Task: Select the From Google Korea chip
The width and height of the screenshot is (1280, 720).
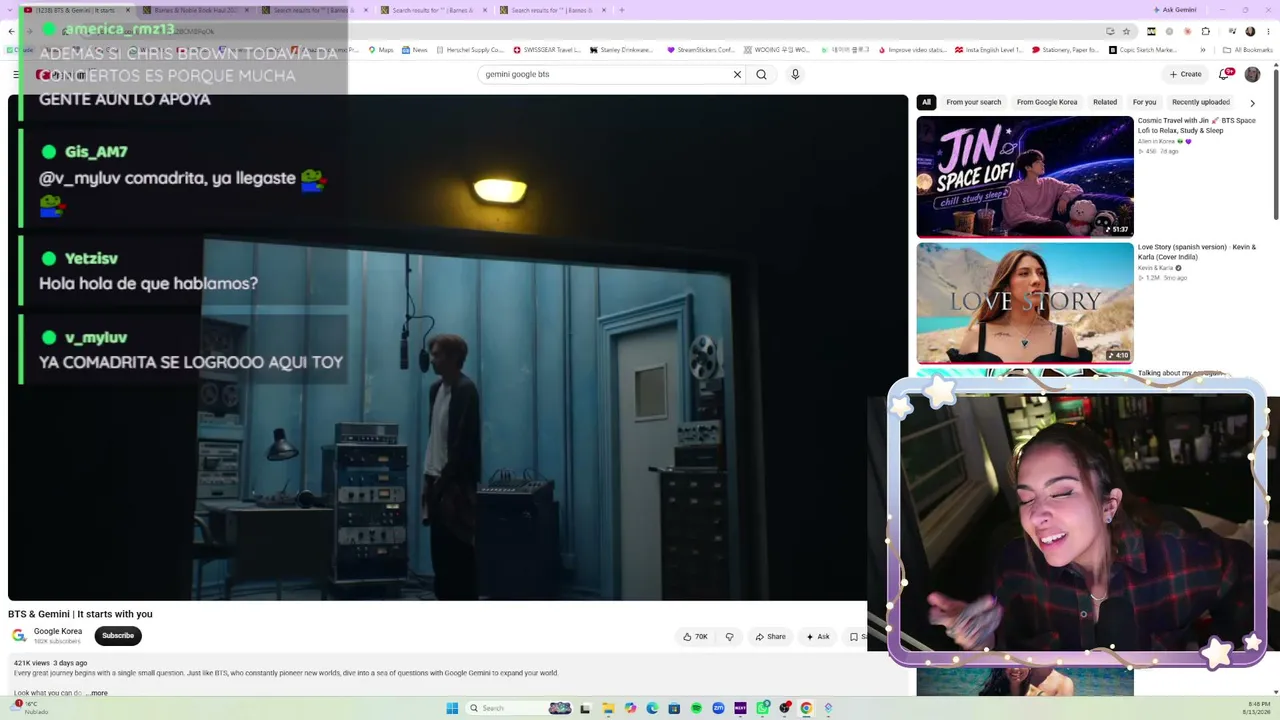Action: [1047, 102]
